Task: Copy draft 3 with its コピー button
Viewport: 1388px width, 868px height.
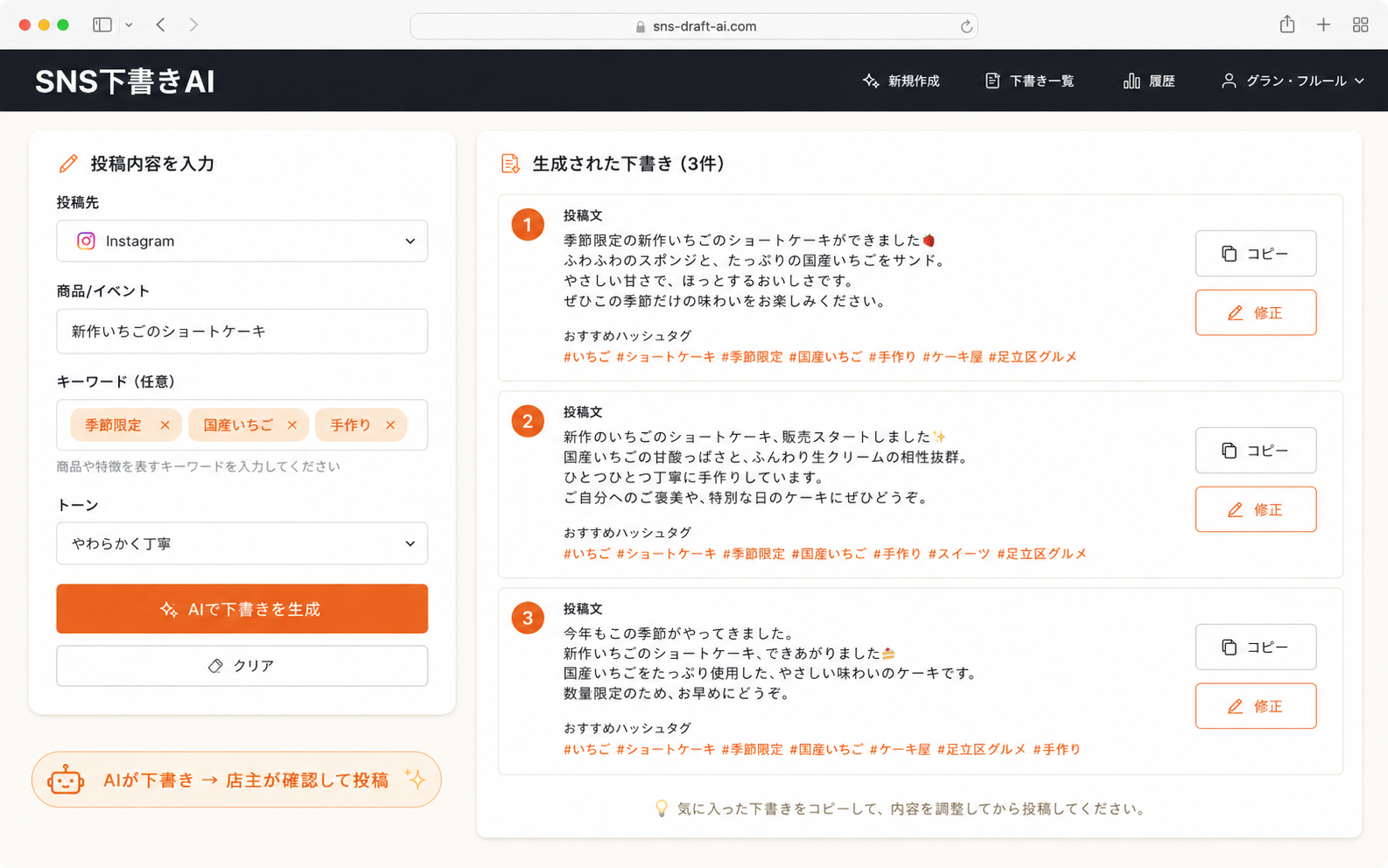Action: [x=1256, y=647]
